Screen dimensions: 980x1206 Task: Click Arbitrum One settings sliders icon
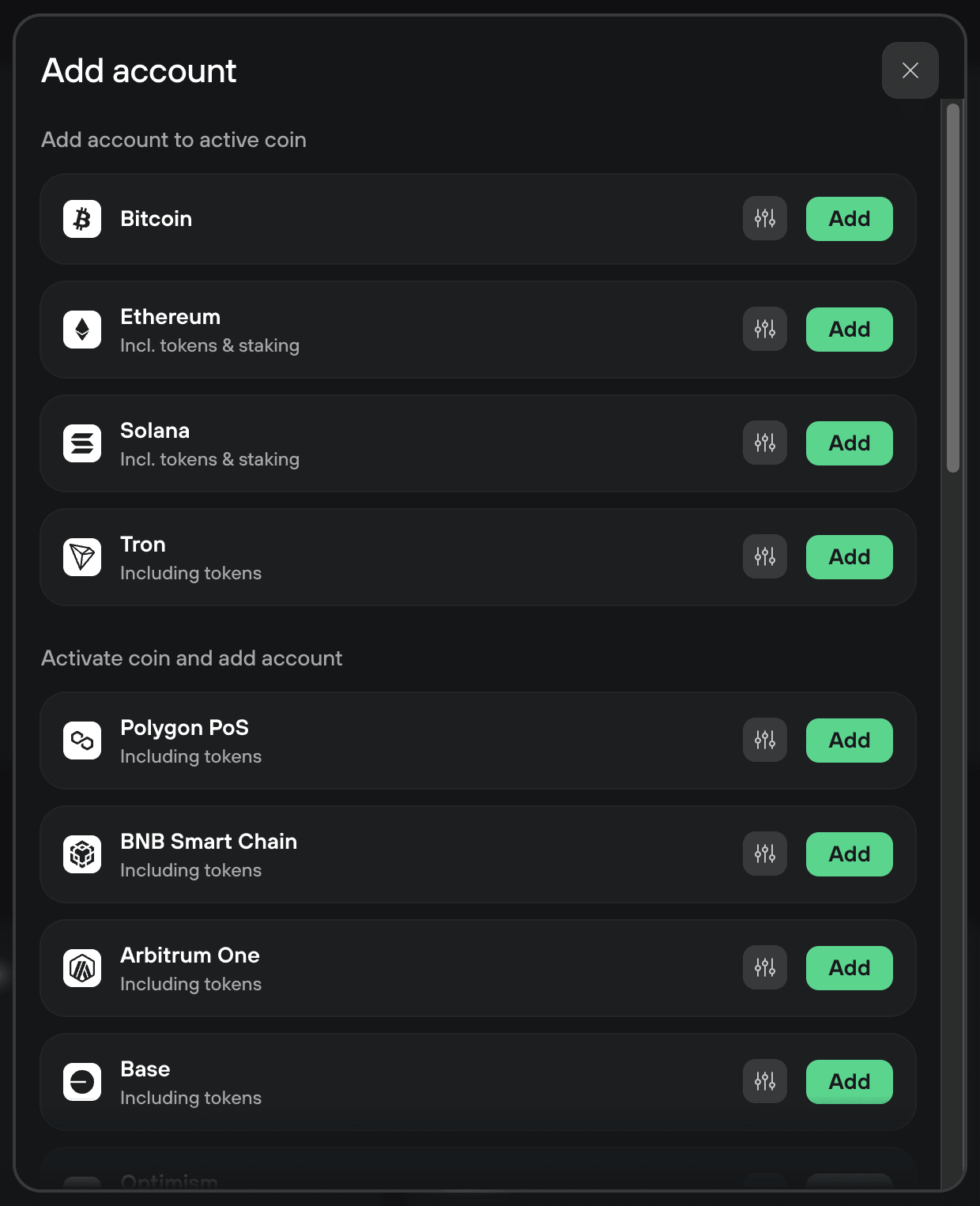(765, 967)
